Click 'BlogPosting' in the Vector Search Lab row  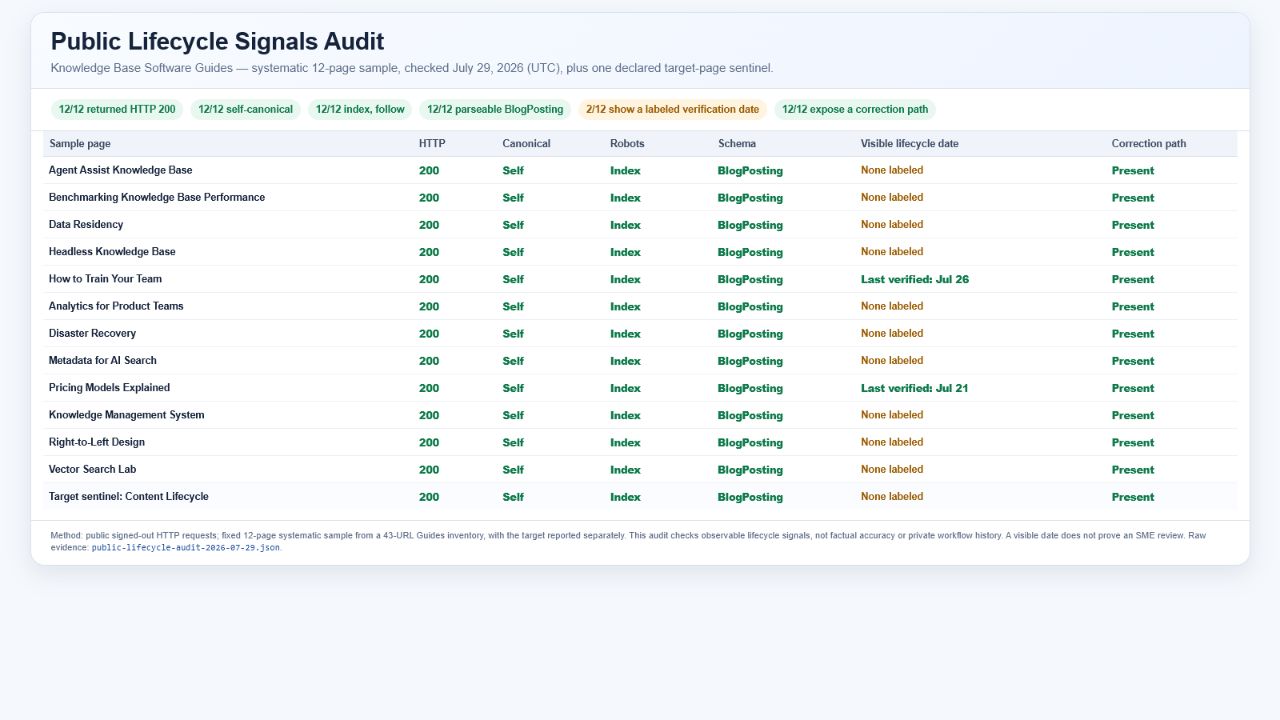[750, 470]
